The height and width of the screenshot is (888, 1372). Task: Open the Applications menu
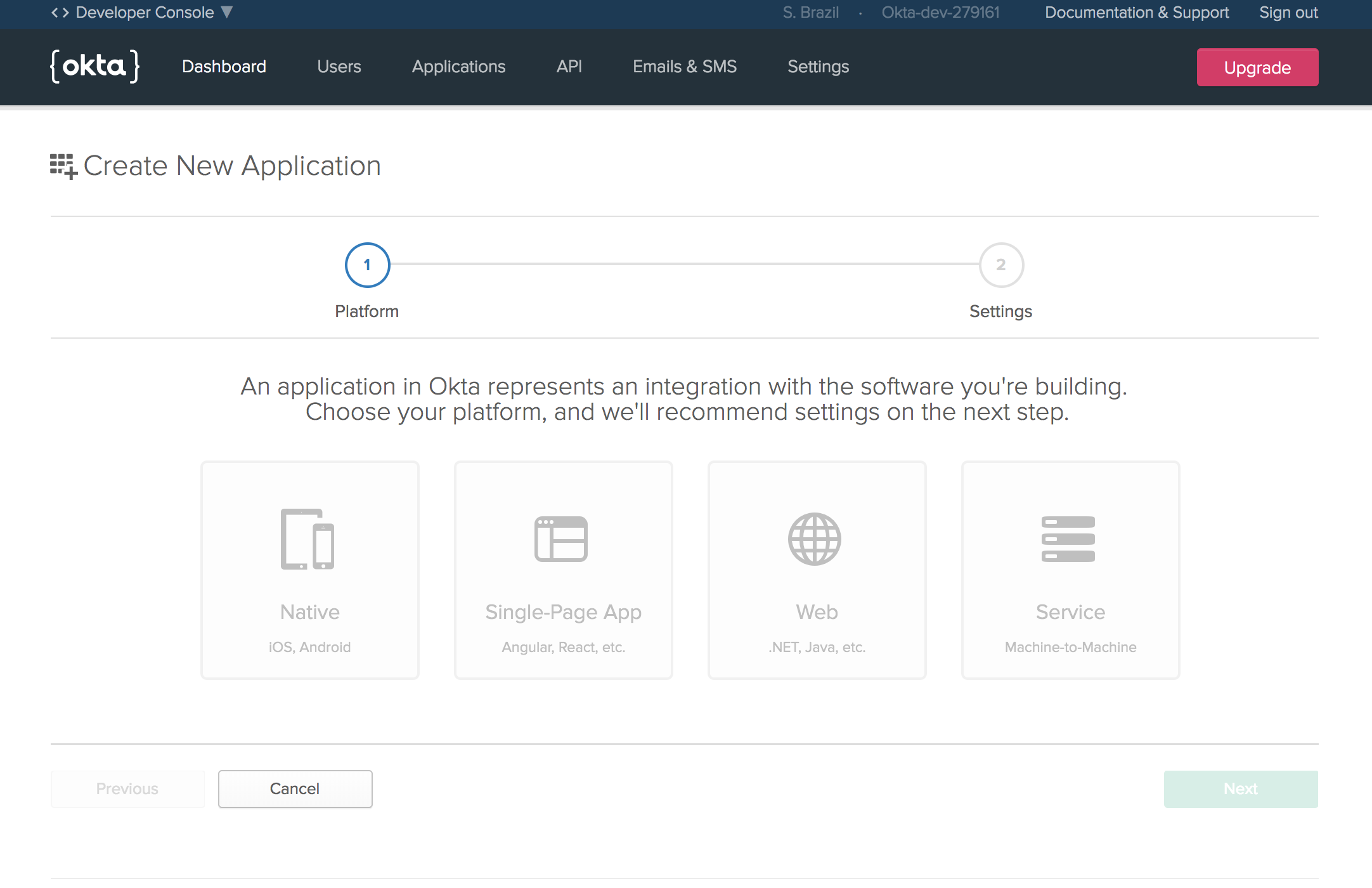458,67
